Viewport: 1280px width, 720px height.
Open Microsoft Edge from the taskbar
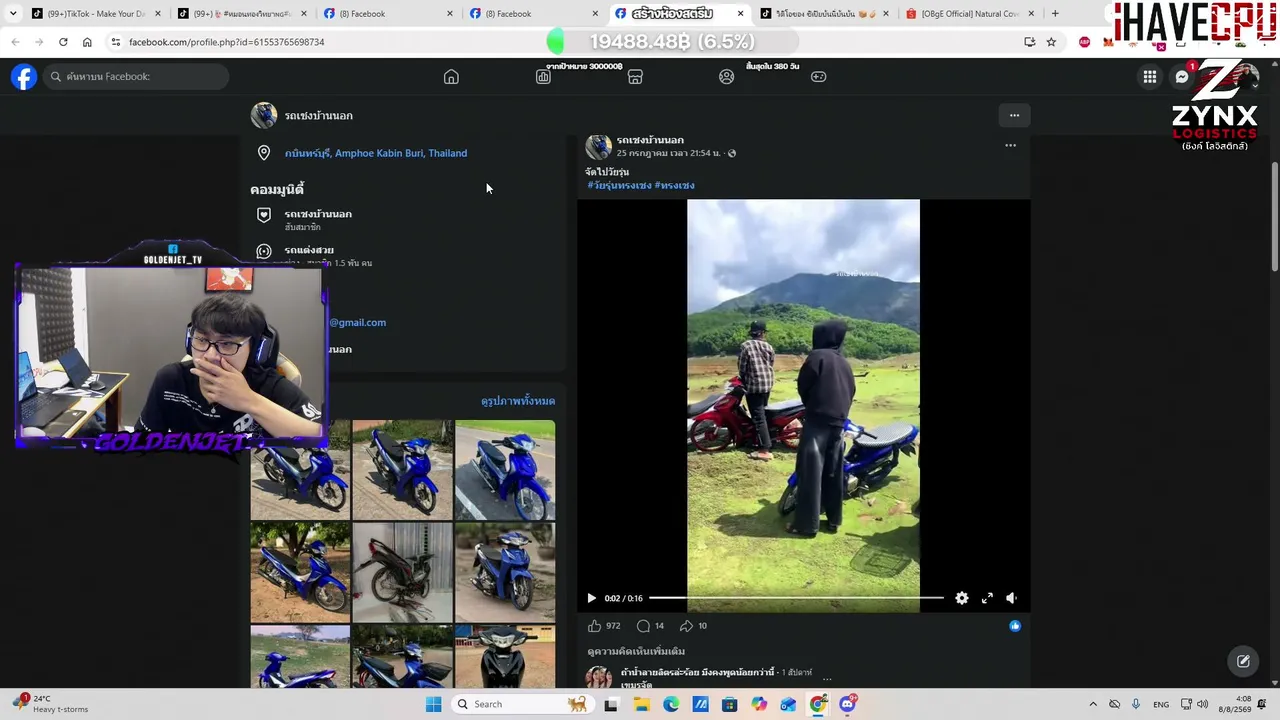671,704
